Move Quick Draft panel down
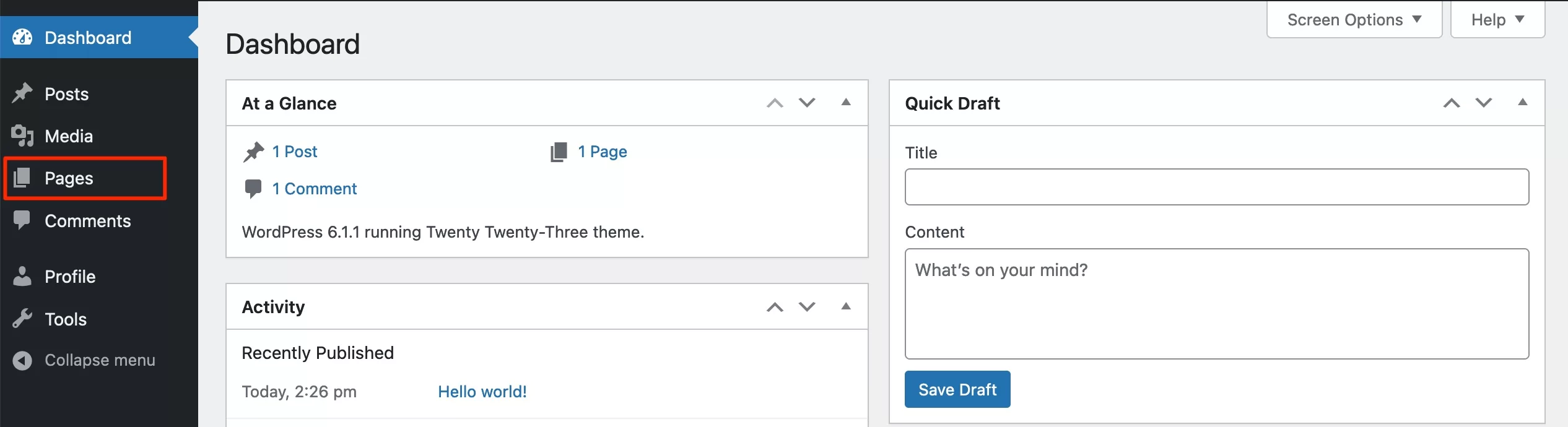1568x427 pixels. 1484,103
